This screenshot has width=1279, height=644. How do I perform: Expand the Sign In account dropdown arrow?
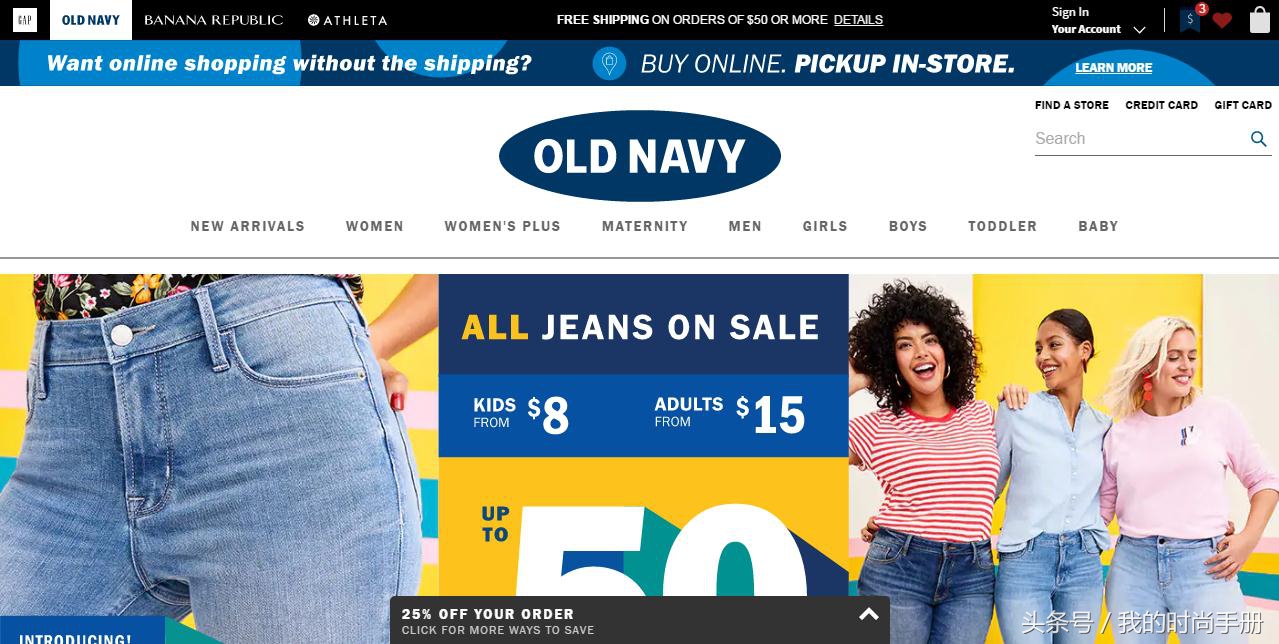[x=1139, y=30]
